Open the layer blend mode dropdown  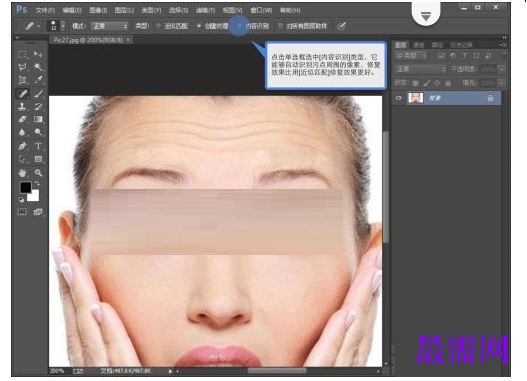(420, 69)
